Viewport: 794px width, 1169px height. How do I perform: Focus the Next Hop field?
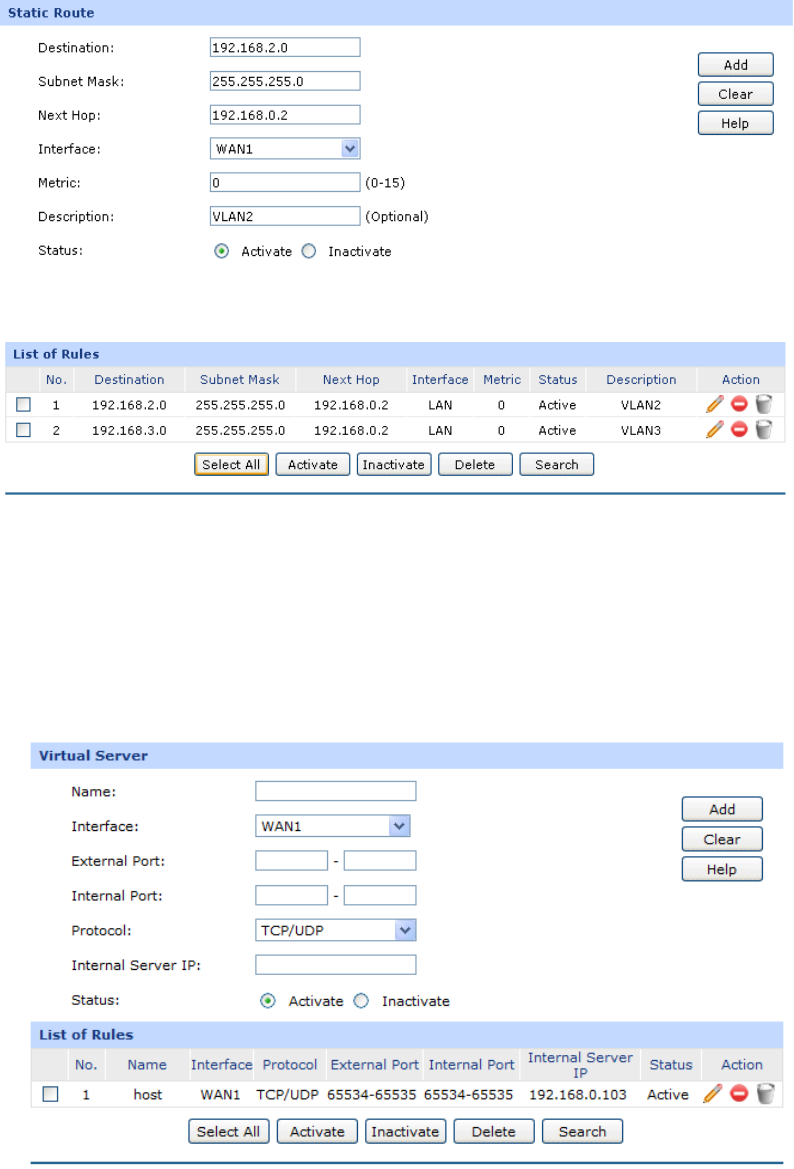tap(285, 115)
